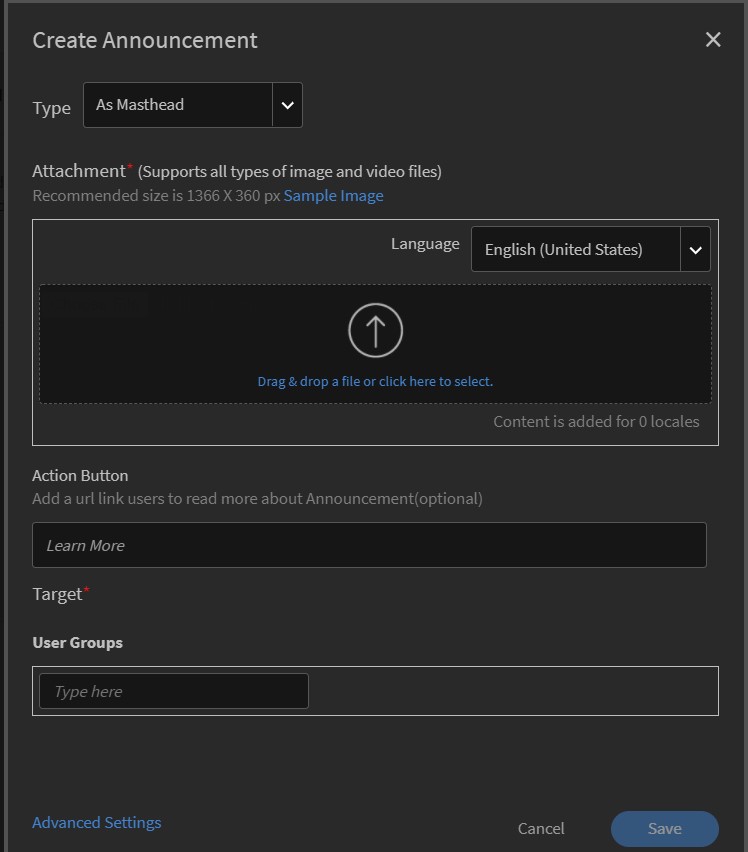Click the circular upload arrow icon
Viewport: 748px width, 852px height.
click(x=375, y=330)
